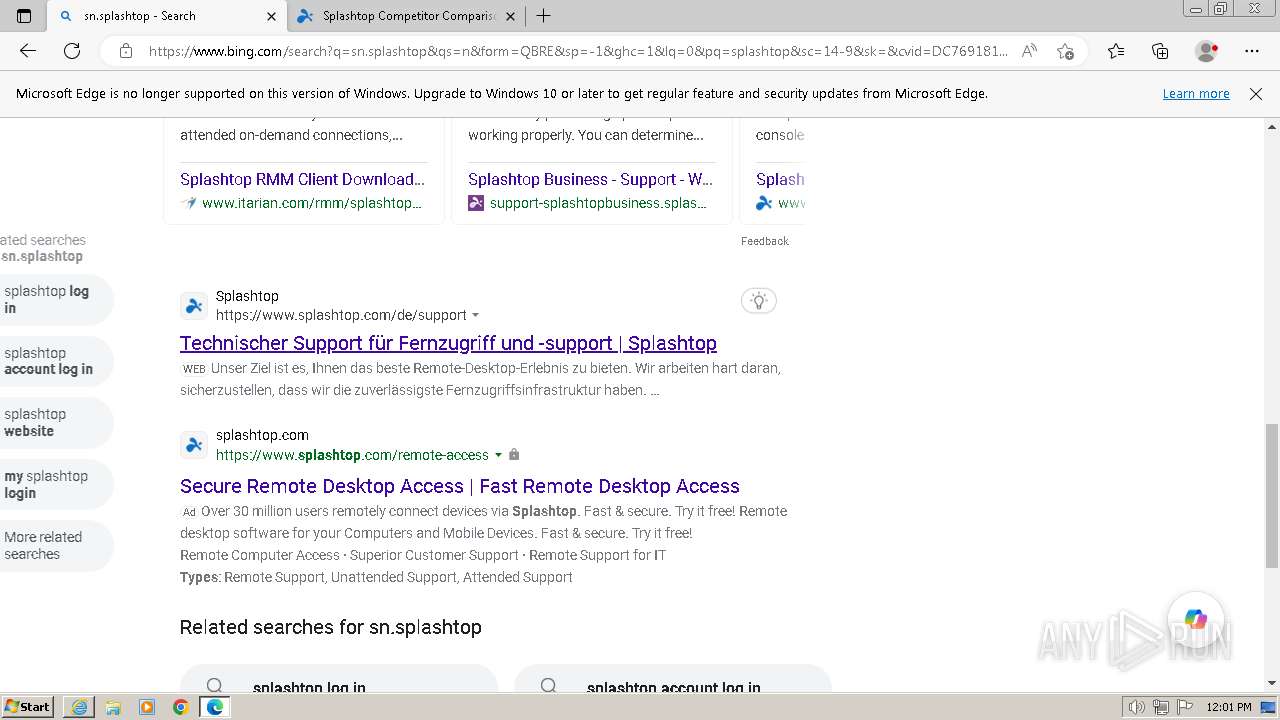Switch to Splashtop Competitor Comparison tab

point(406,16)
